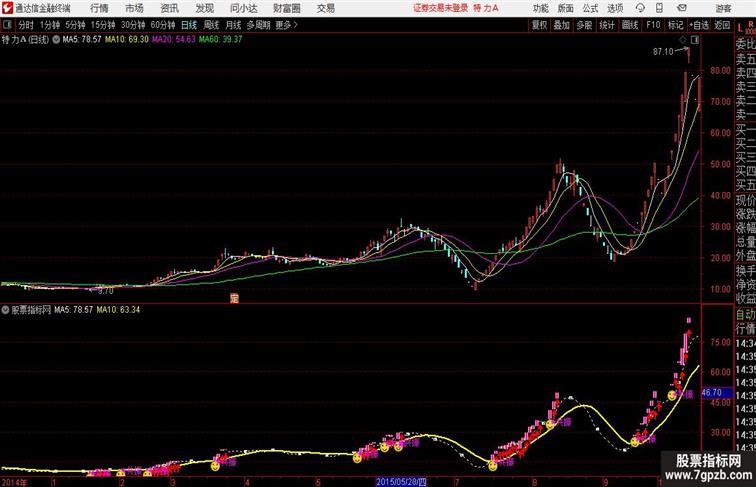The width and height of the screenshot is (756, 487).
Task: Open the 选项 options menu
Action: (x=615, y=8)
